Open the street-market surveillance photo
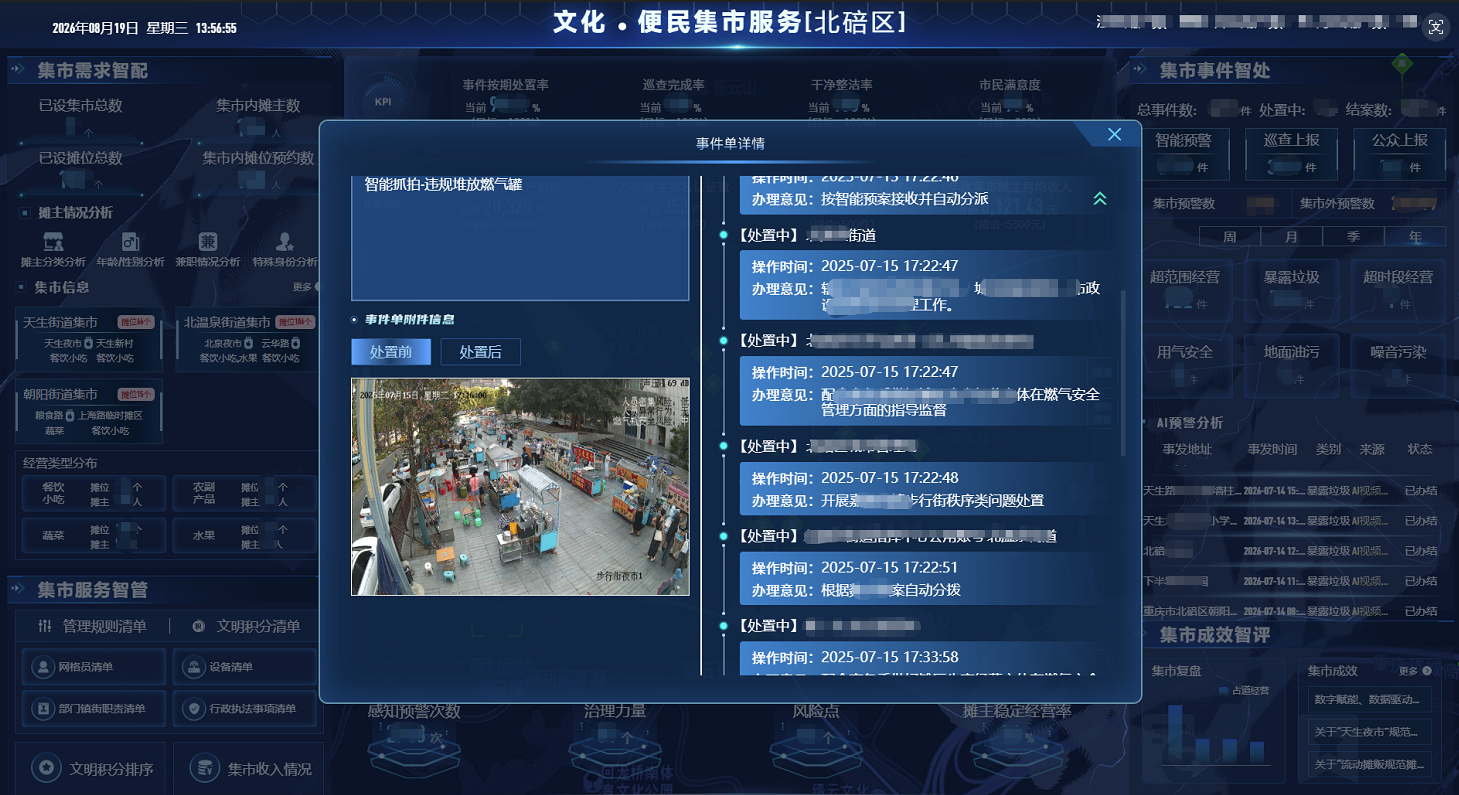This screenshot has height=795, width=1459. [x=520, y=487]
